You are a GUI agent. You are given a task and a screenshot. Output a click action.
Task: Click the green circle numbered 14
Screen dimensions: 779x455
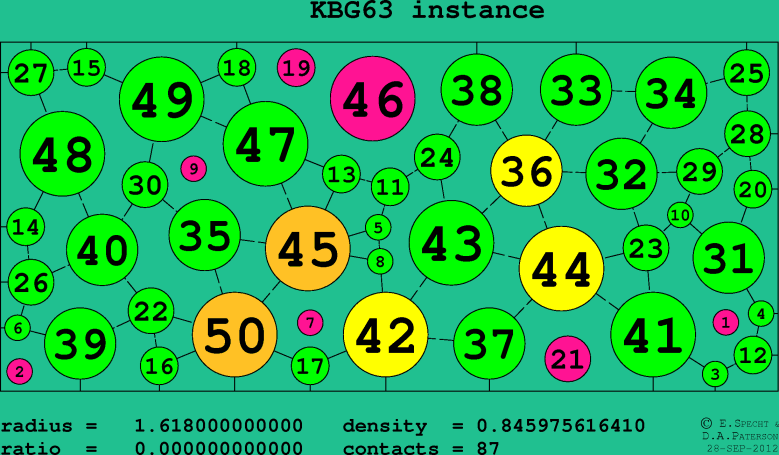[26, 227]
